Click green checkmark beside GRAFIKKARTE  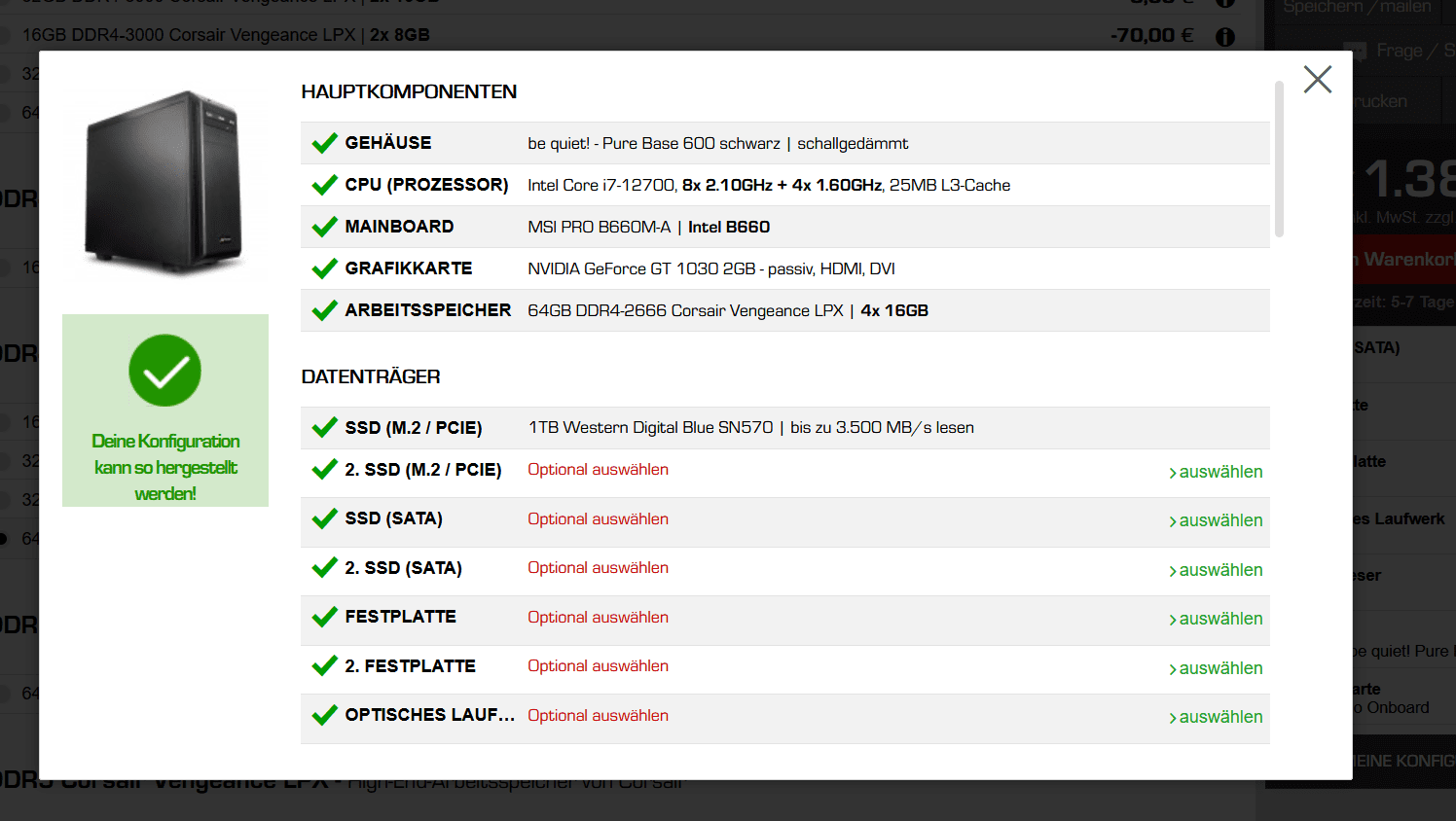point(325,269)
